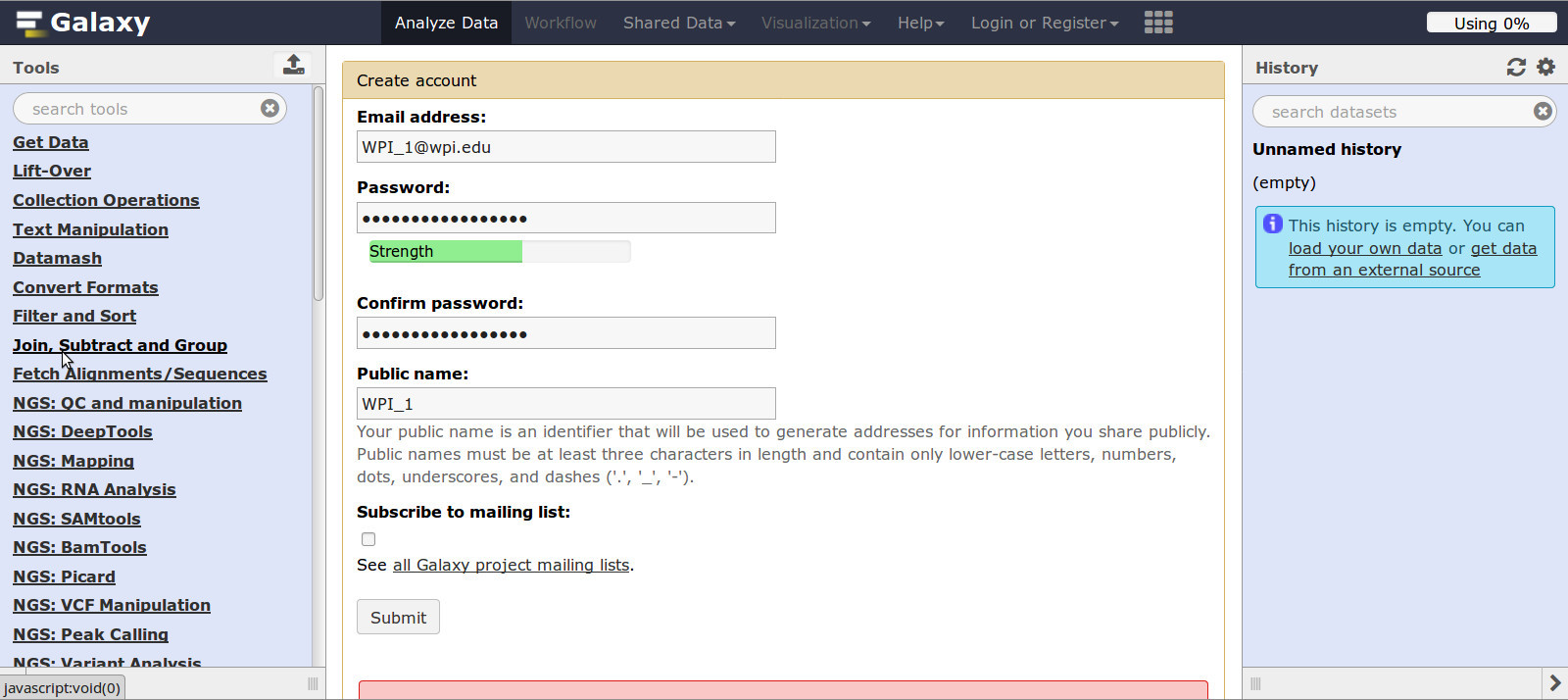Open history options gear menu

1545,67
